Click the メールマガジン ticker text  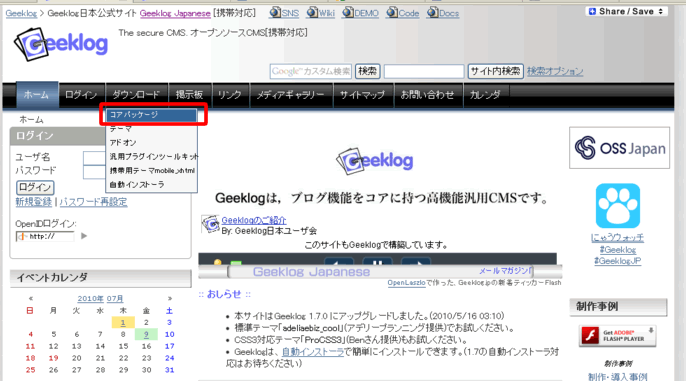pos(505,271)
